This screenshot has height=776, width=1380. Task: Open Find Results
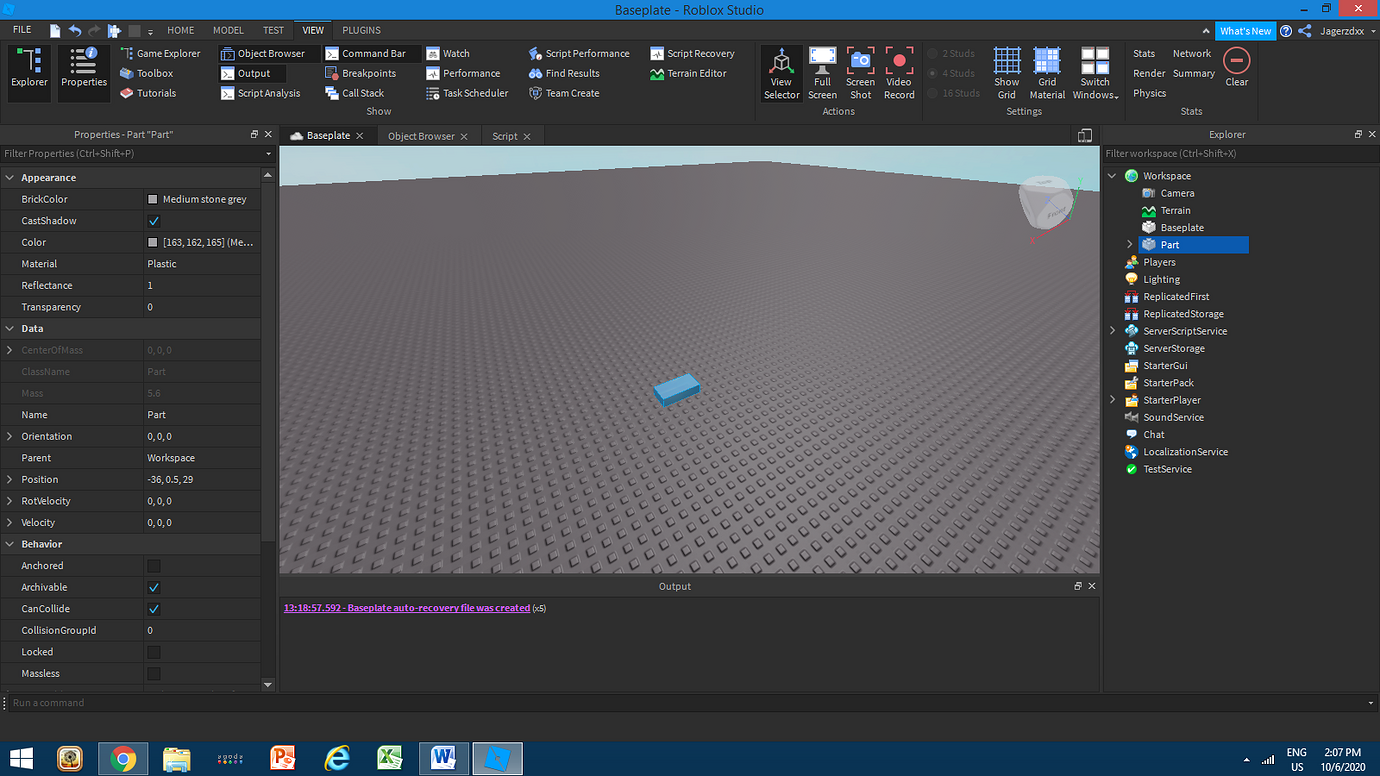(564, 73)
